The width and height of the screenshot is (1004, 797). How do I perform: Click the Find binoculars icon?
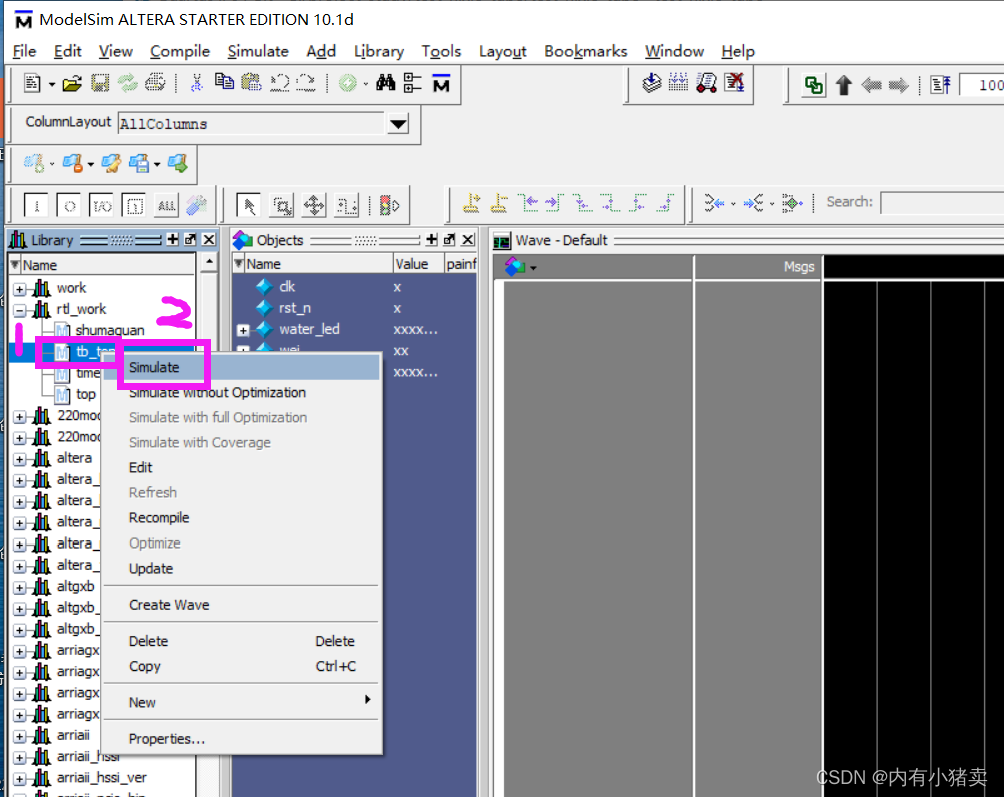[385, 83]
